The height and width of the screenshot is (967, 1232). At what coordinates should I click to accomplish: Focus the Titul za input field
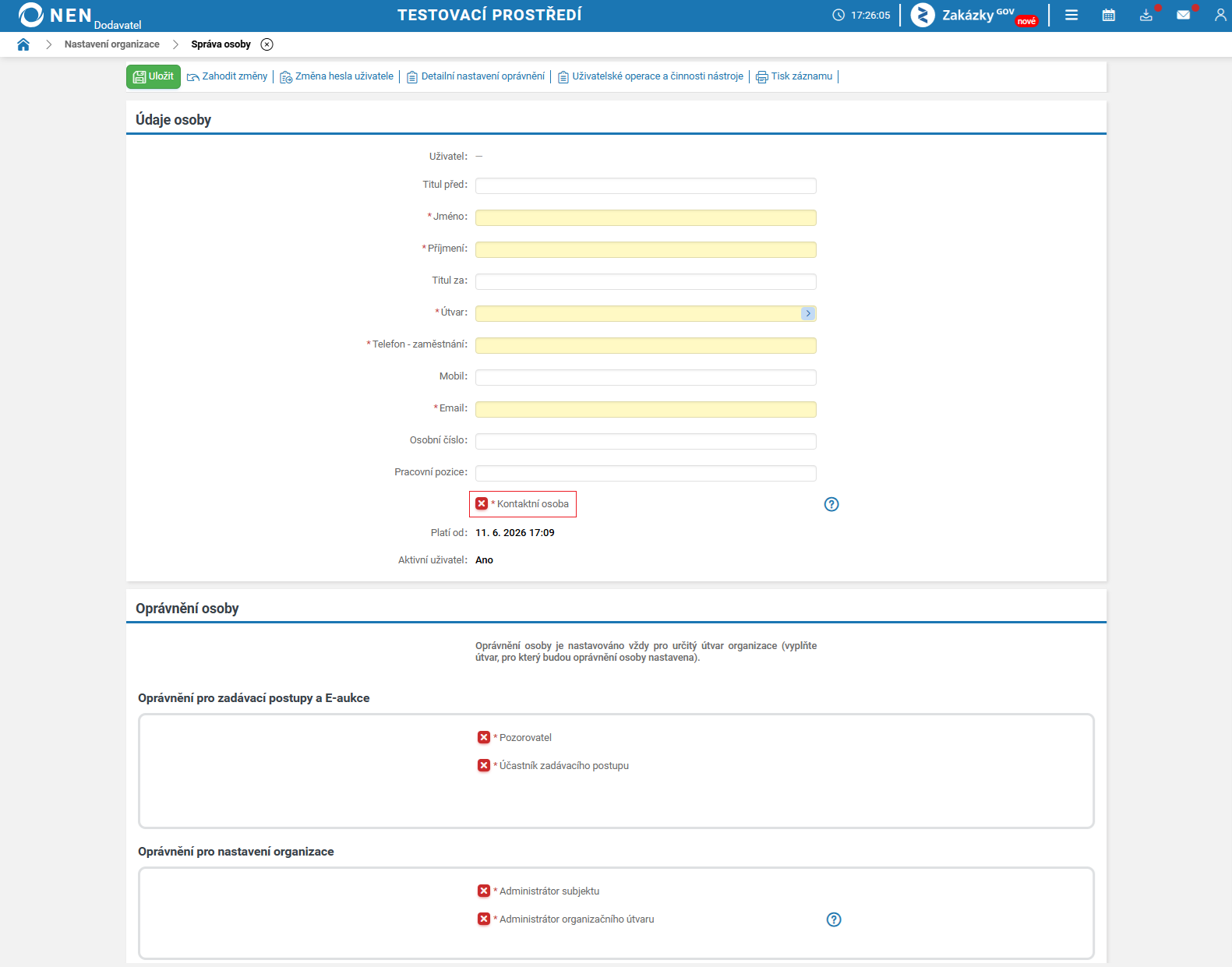coord(646,281)
